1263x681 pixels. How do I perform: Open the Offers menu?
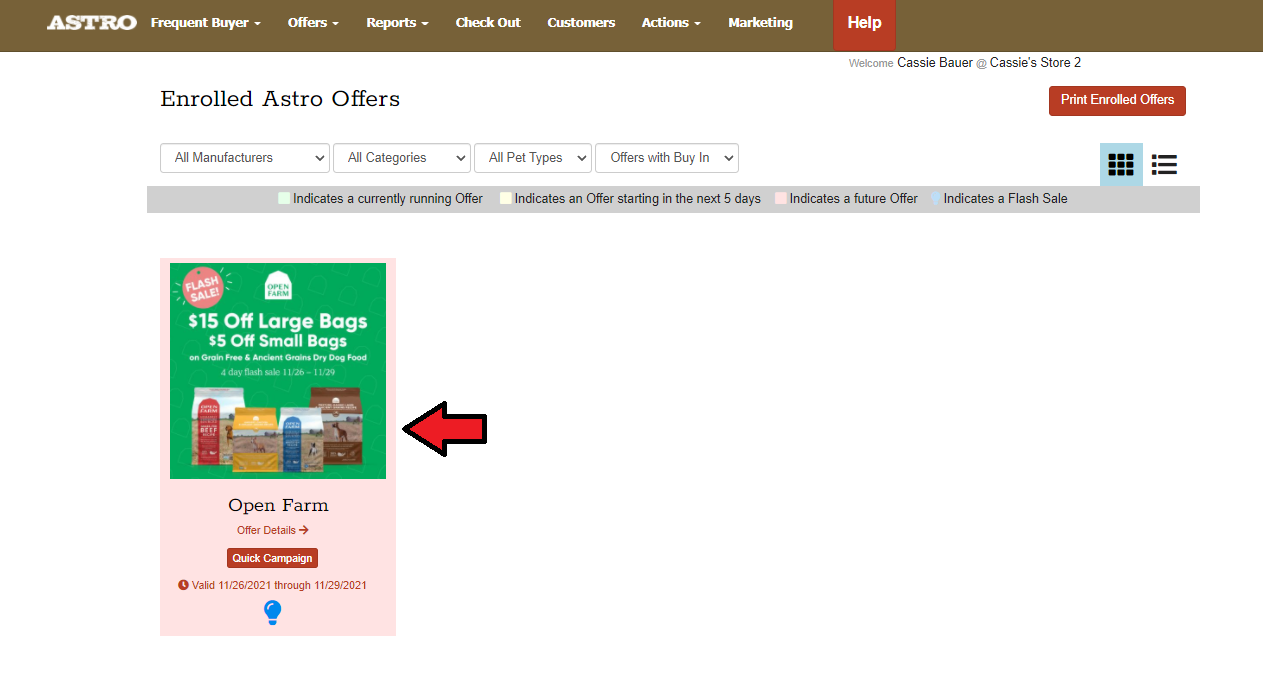(x=313, y=23)
